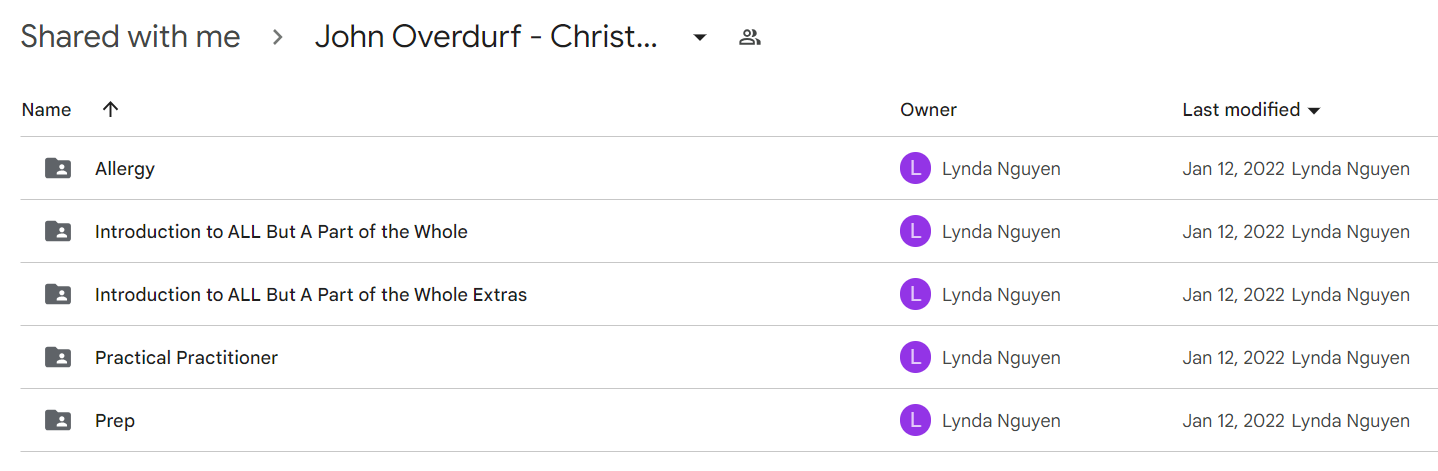Click folder icon for Introduction to ALL But A Part of the Whole Extras

coord(58,294)
